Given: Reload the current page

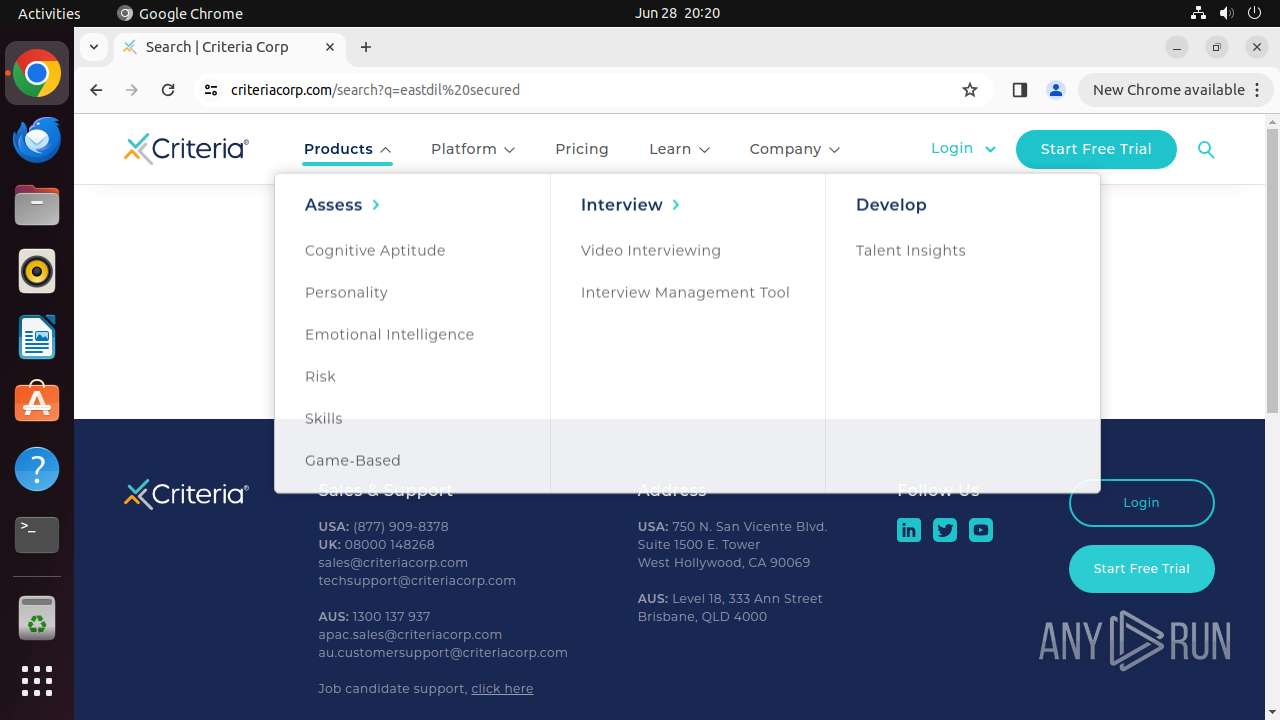Looking at the screenshot, I should pyautogui.click(x=168, y=90).
